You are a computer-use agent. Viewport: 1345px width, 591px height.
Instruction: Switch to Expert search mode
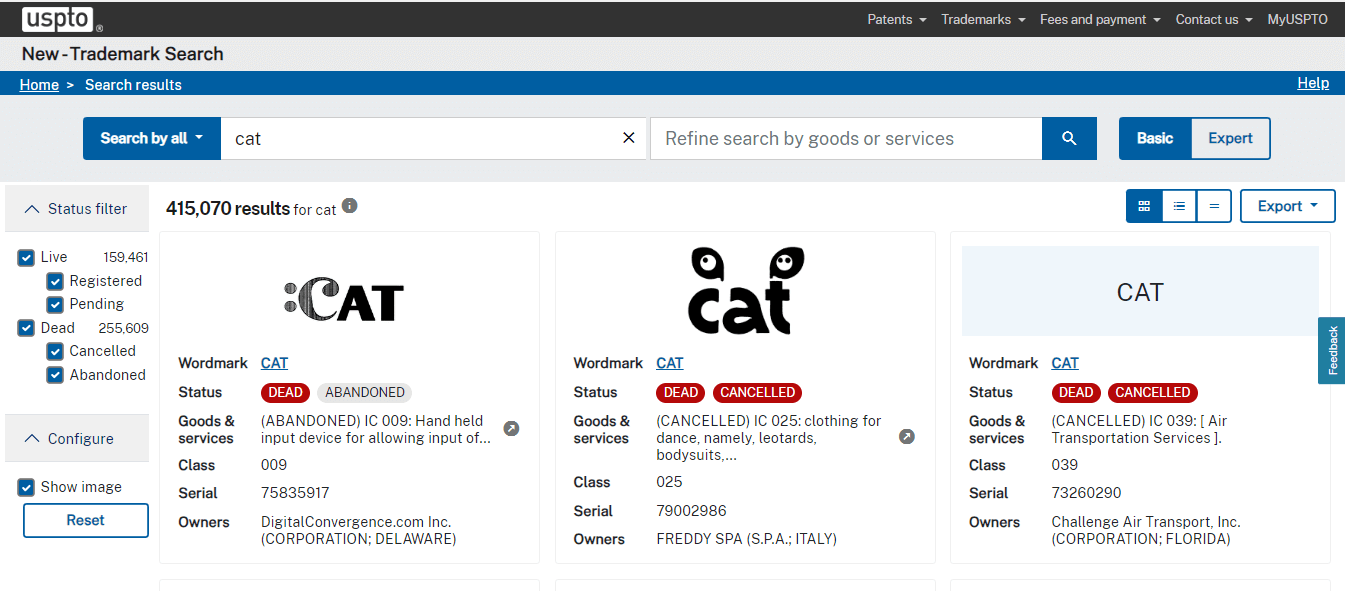pyautogui.click(x=1230, y=139)
